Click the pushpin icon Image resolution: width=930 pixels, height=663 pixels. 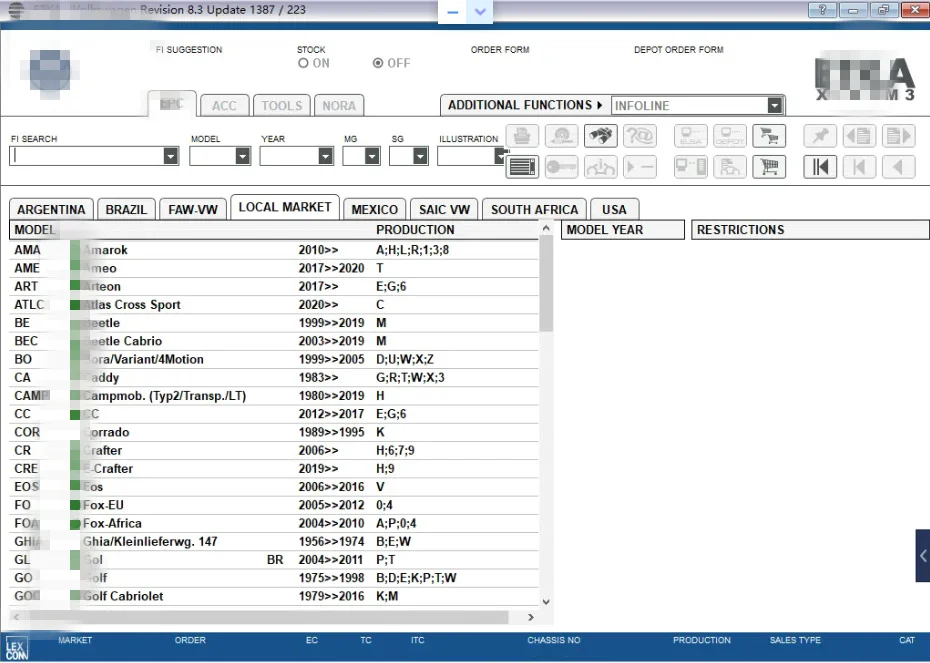click(821, 136)
